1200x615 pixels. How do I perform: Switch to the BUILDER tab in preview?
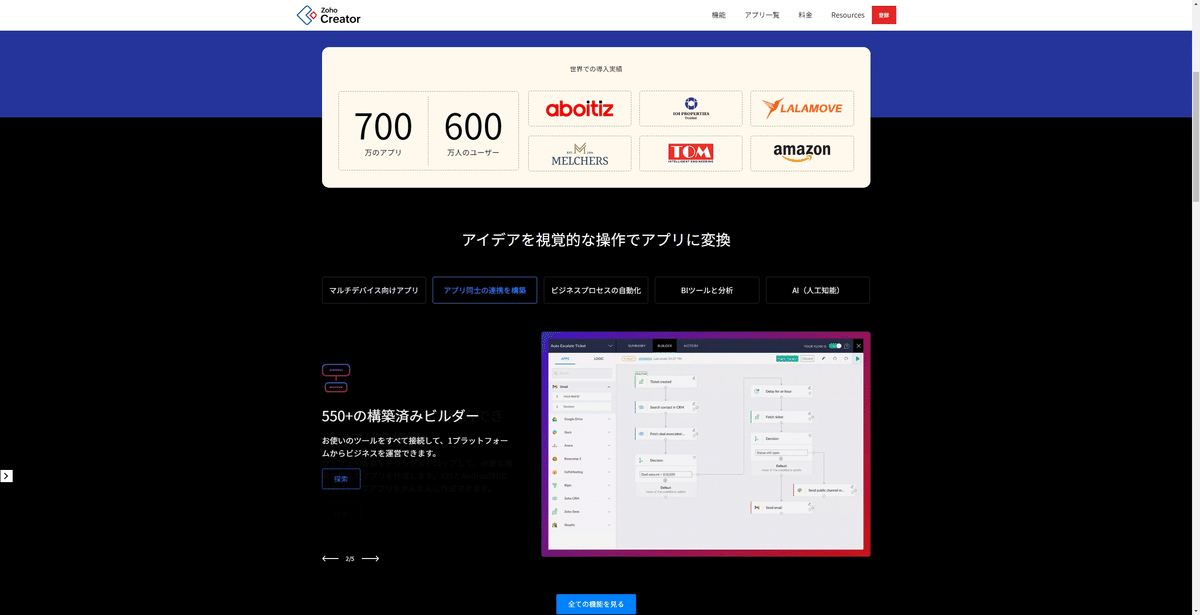(x=665, y=346)
